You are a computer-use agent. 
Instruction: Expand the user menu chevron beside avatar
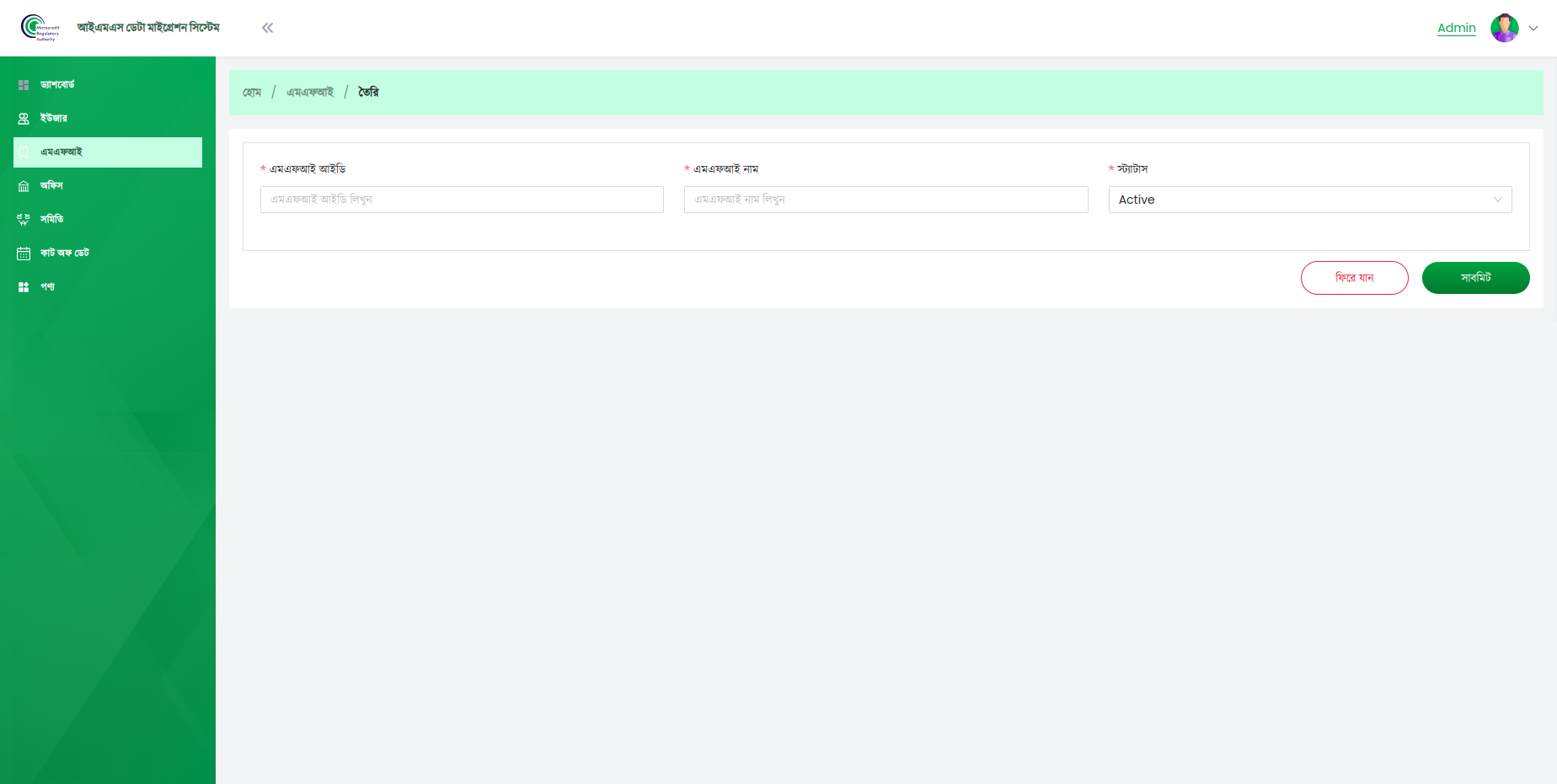tap(1533, 28)
